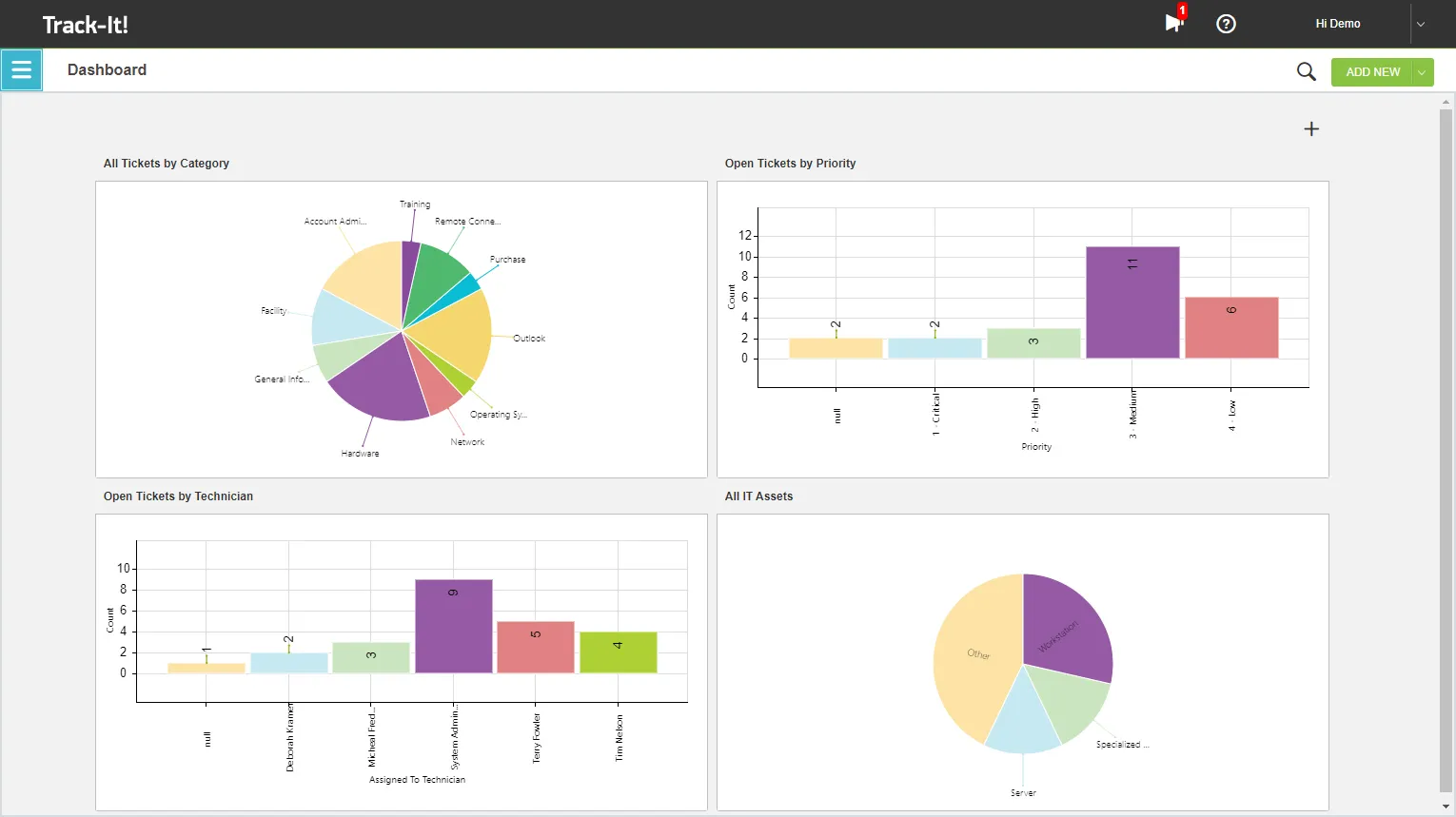Click the All Tickets by Category heading
This screenshot has height=817, width=1456.
pos(167,163)
